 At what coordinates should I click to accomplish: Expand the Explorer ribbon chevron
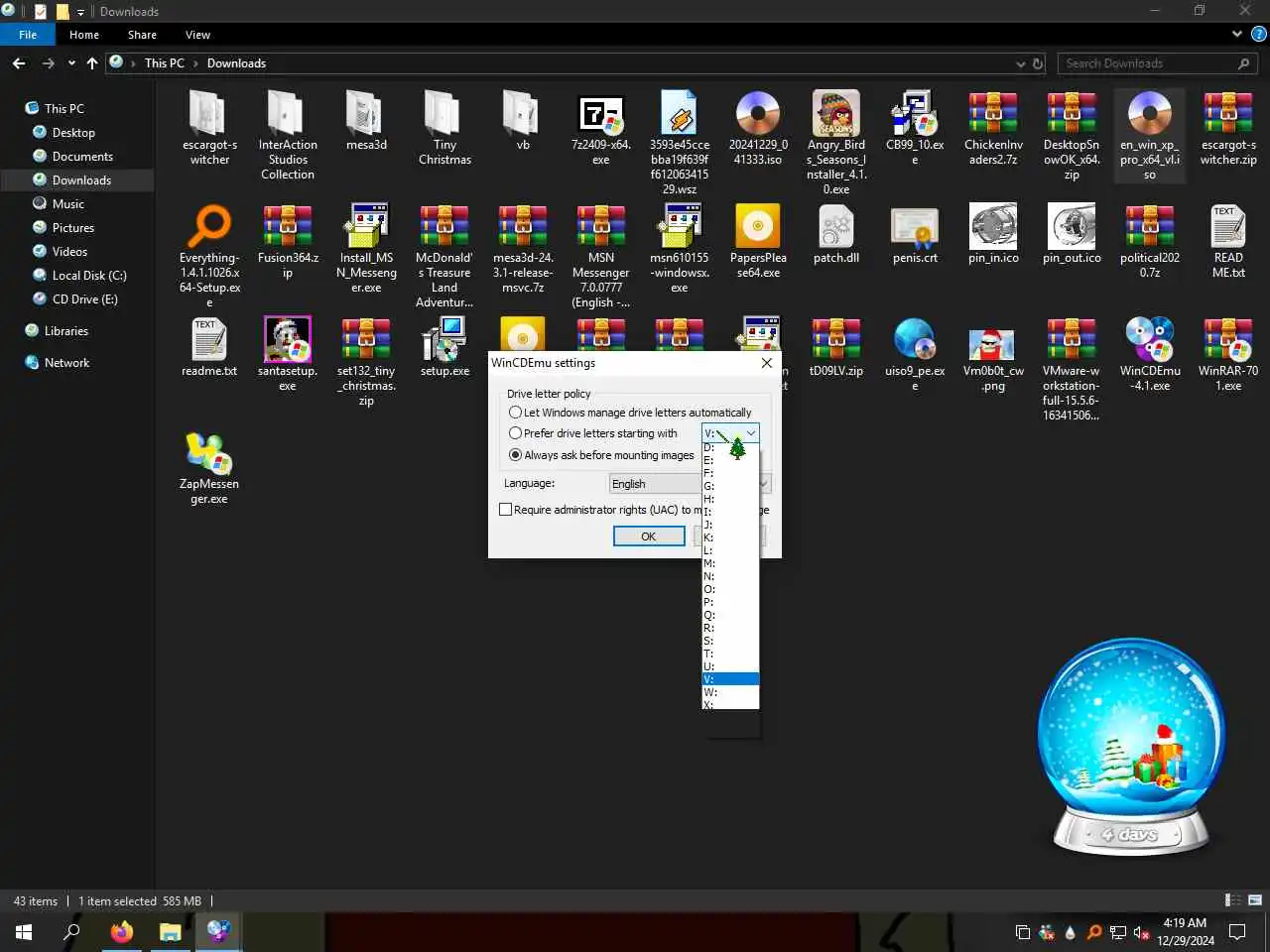coord(1237,34)
